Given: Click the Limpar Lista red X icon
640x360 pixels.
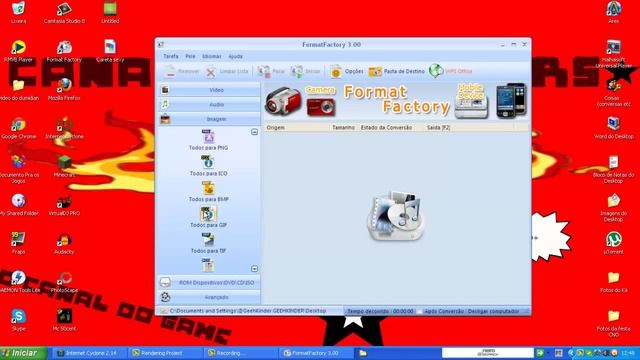Looking at the screenshot, I should [x=211, y=72].
